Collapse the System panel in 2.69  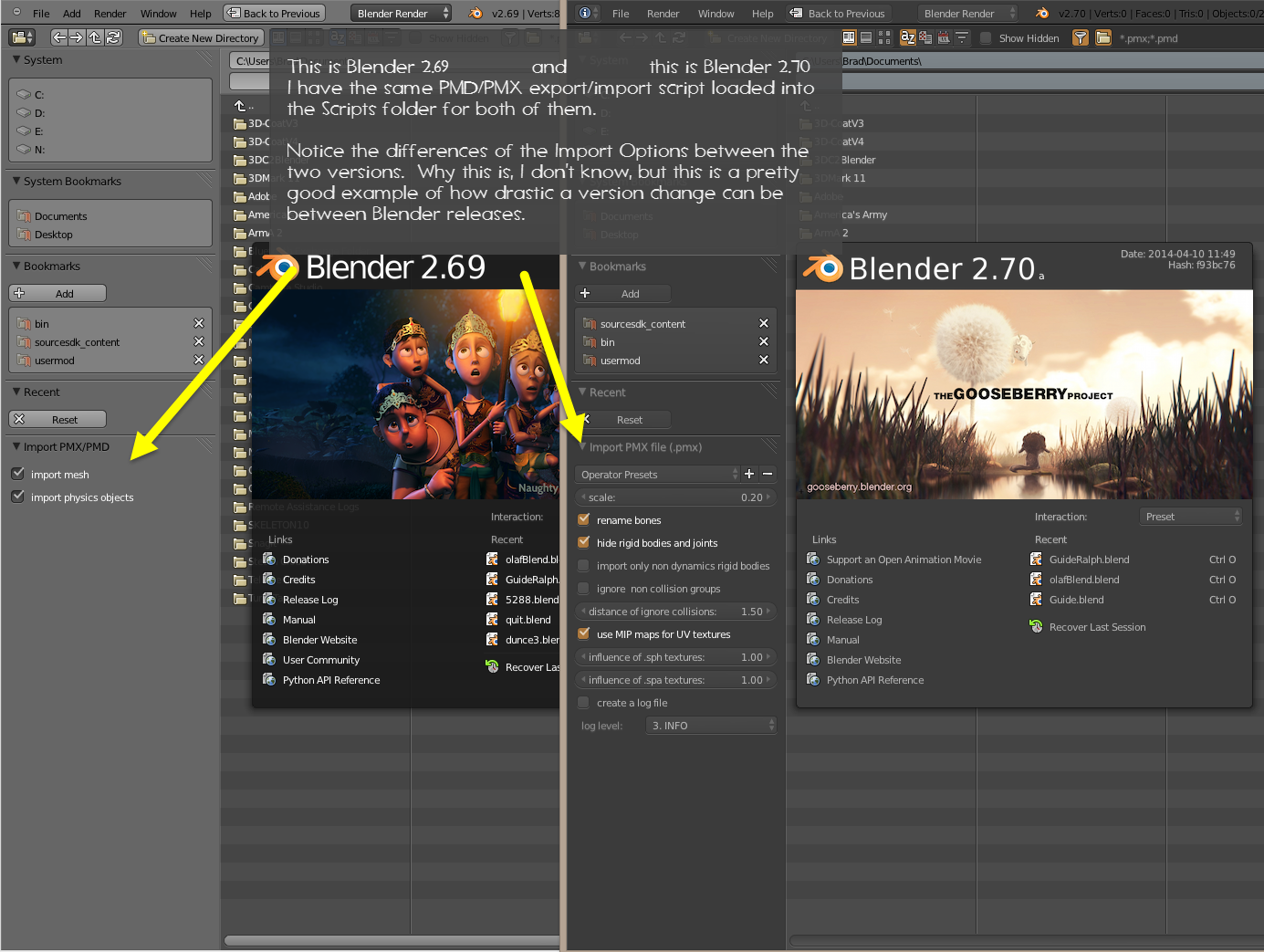(x=16, y=59)
